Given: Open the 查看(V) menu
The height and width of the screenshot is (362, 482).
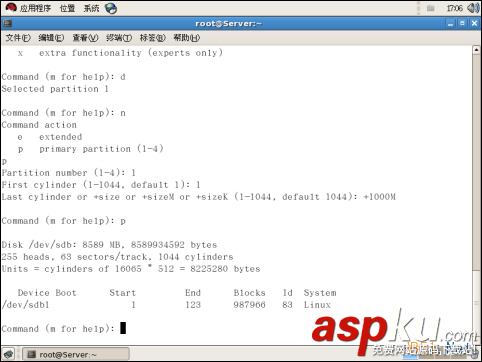Looking at the screenshot, I should pyautogui.click(x=86, y=38).
